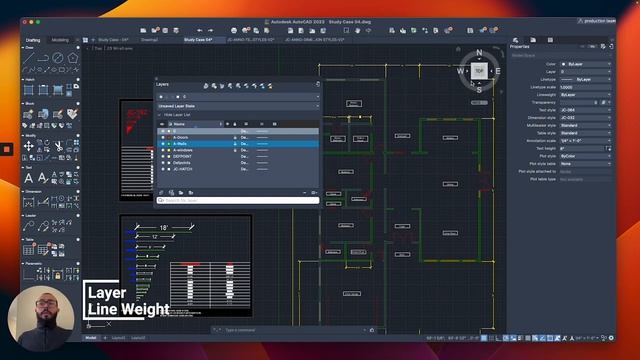Image resolution: width=640 pixels, height=360 pixels.
Task: Click the color swatch of A-windows layer
Action: (169, 150)
